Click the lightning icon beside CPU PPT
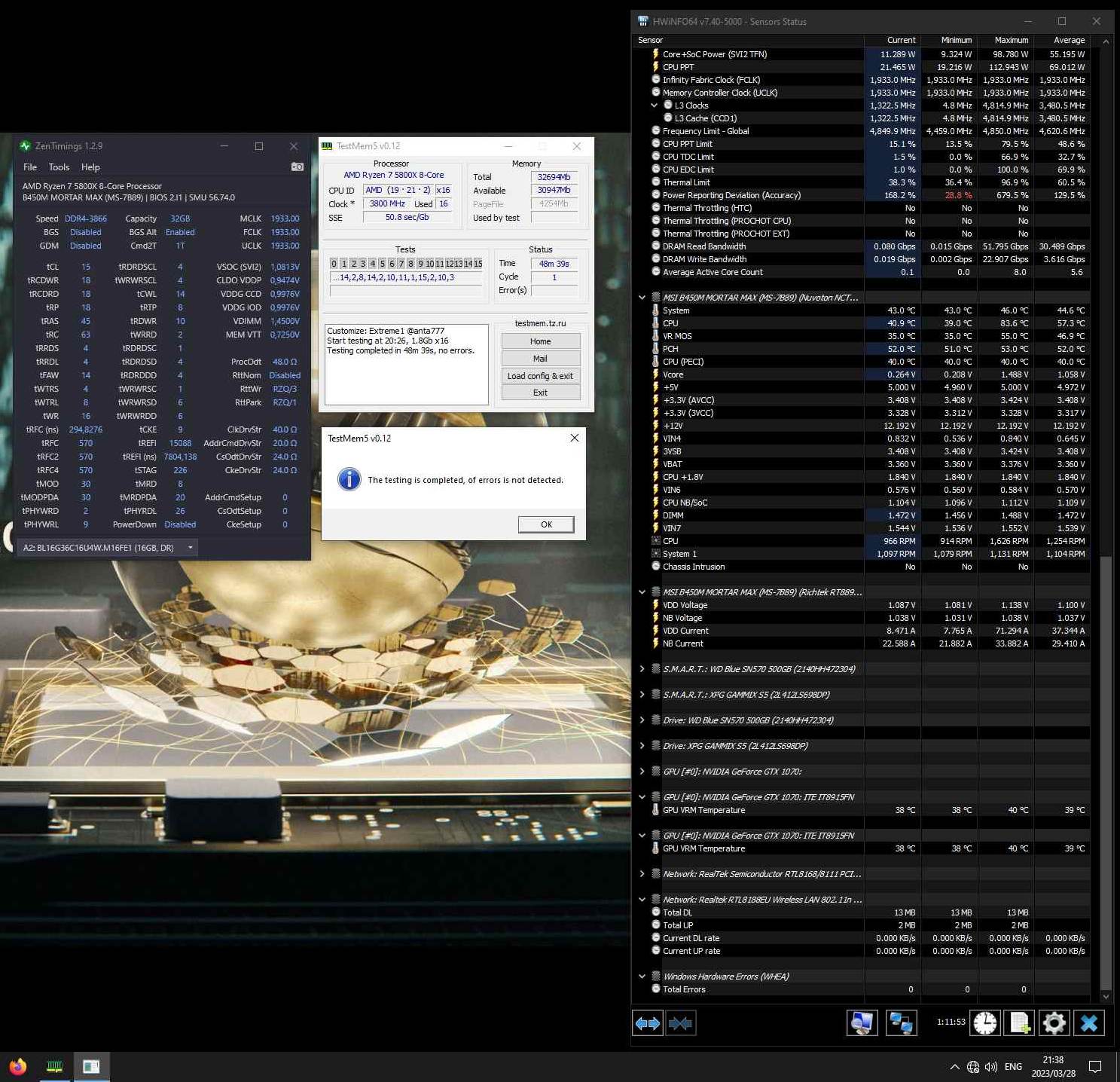Viewport: 1120px width, 1082px height. [655, 67]
